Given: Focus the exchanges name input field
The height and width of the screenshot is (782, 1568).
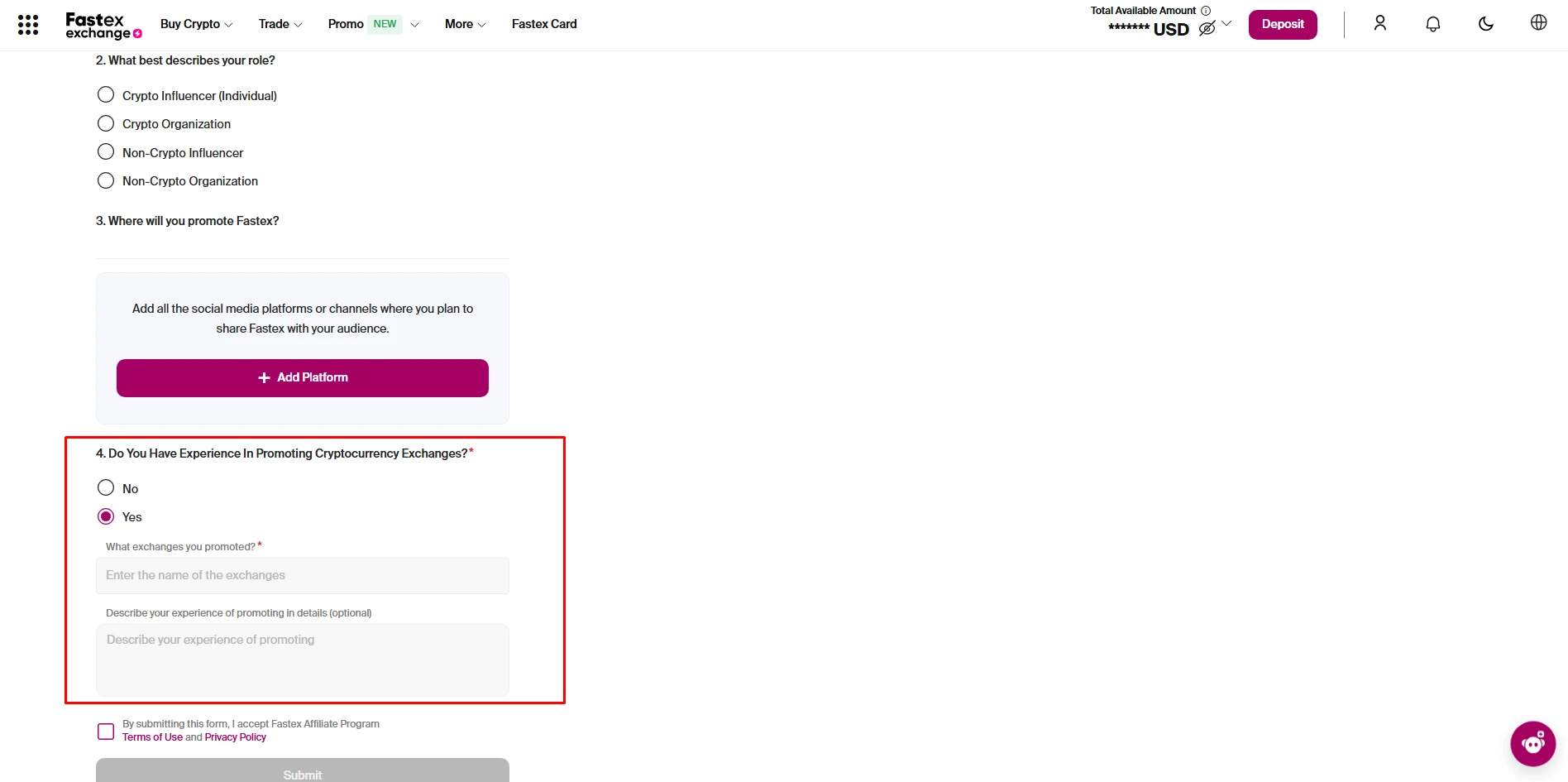Looking at the screenshot, I should [x=303, y=575].
